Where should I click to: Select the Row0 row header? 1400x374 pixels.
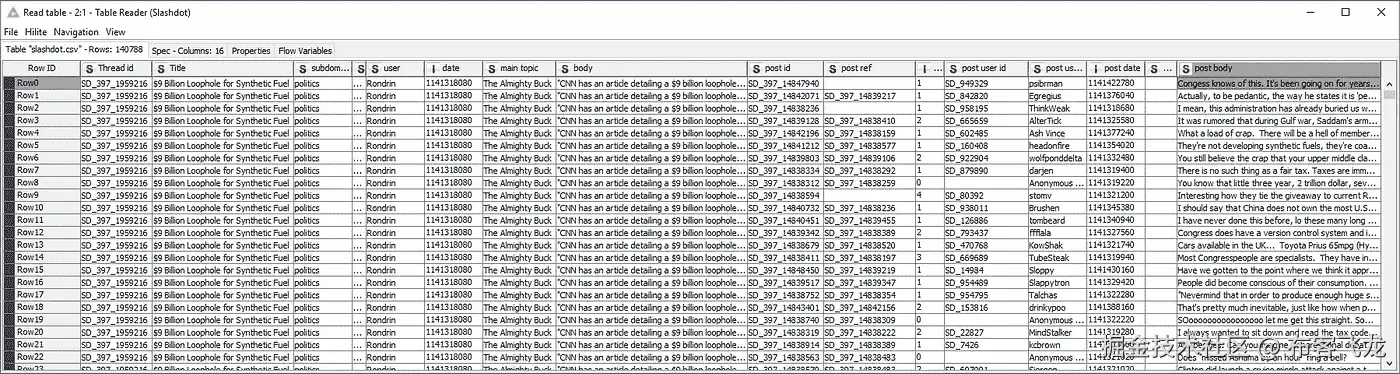click(40, 82)
